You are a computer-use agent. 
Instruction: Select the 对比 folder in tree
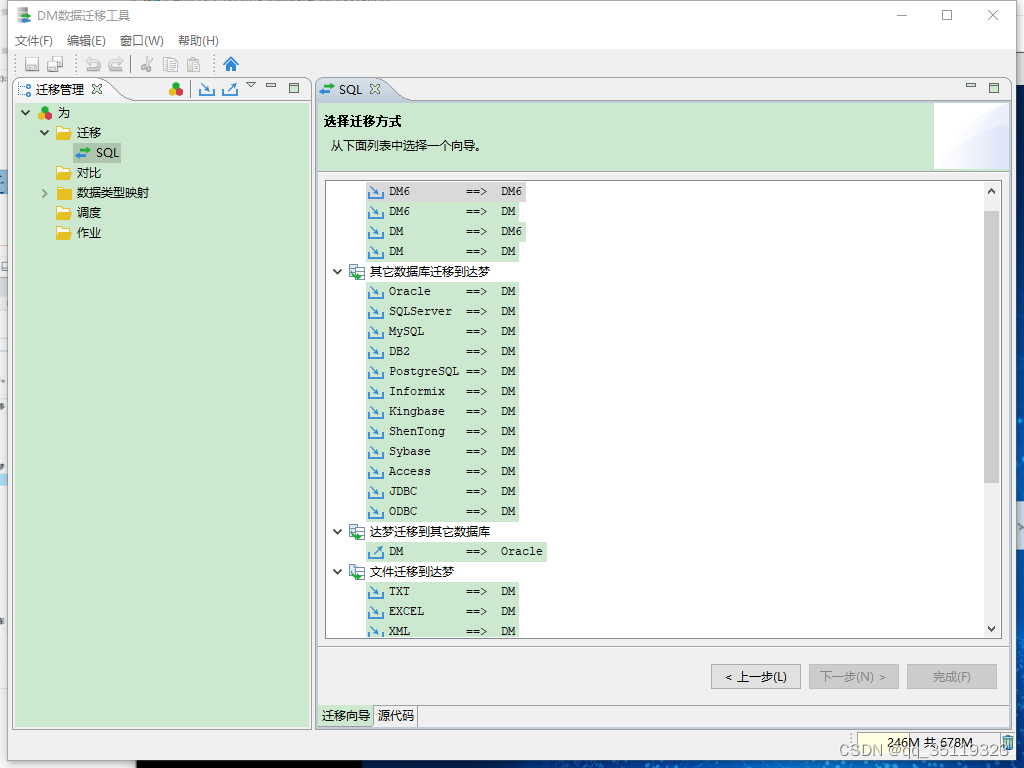[79, 173]
